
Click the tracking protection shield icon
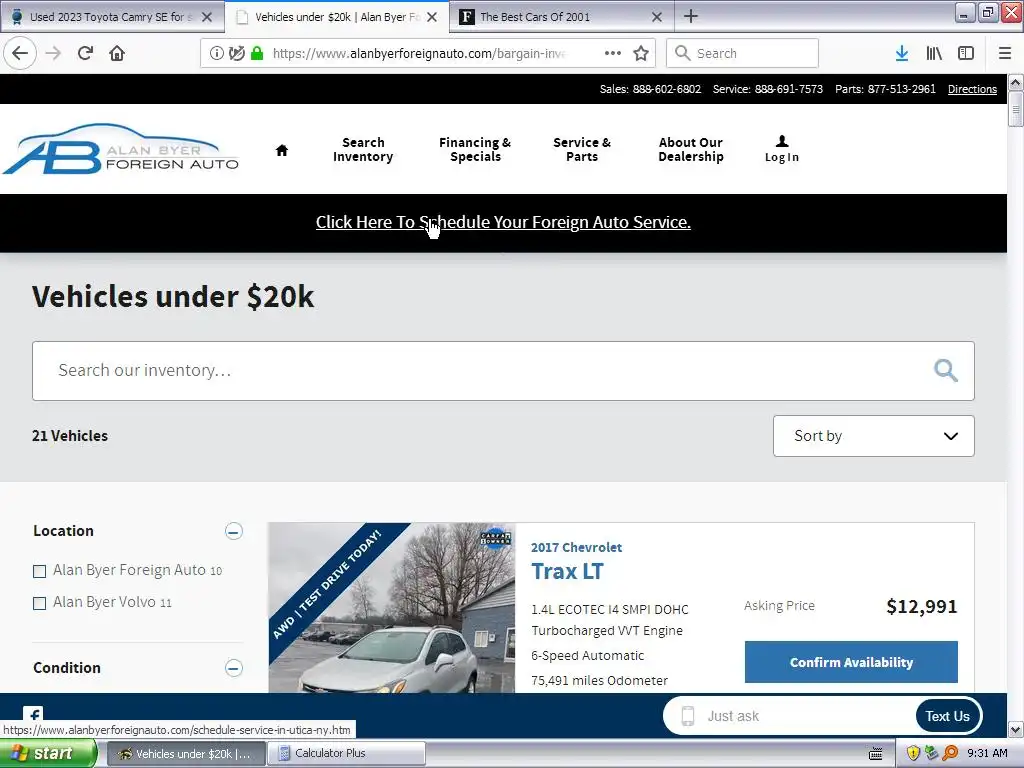click(x=236, y=53)
